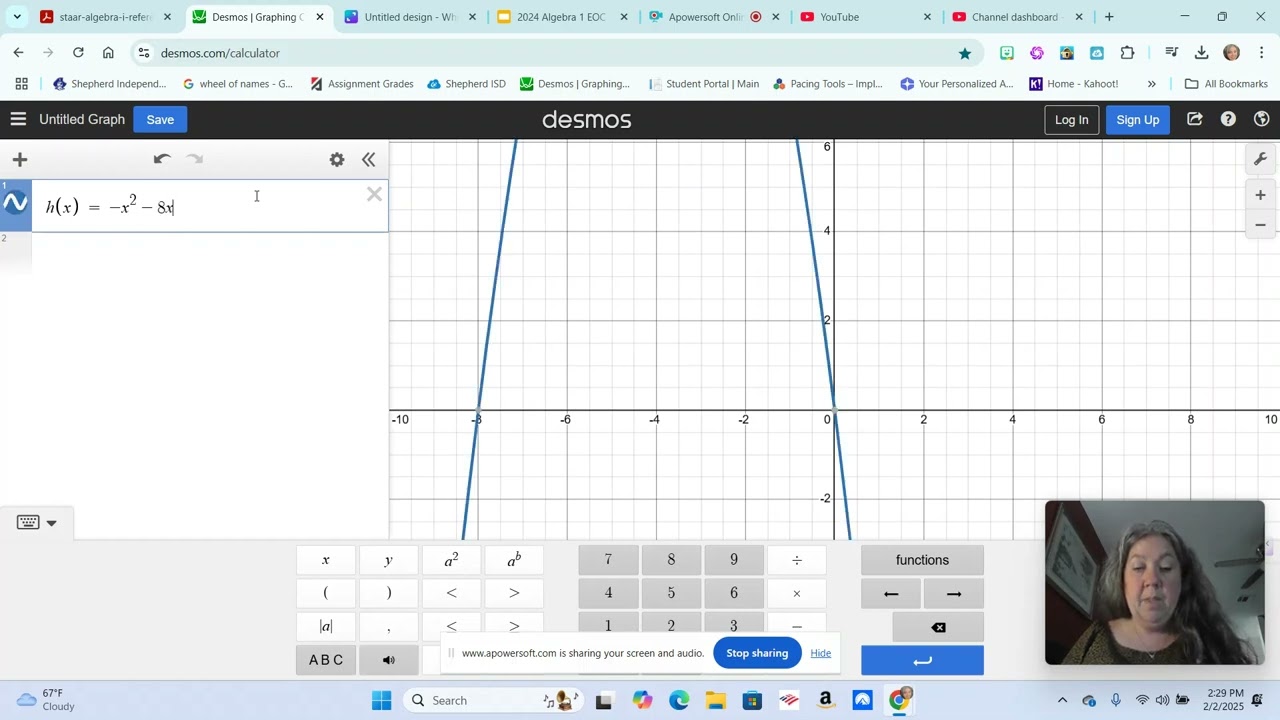Image resolution: width=1280 pixels, height=720 pixels.
Task: Toggle keypad audio trace speaker
Action: tap(389, 660)
